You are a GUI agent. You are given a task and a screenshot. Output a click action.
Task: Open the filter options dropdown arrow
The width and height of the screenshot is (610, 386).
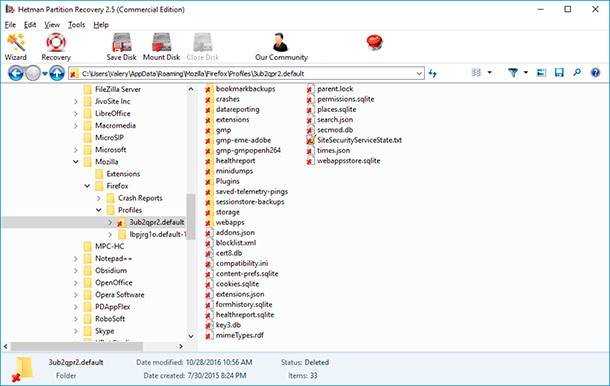[526, 73]
